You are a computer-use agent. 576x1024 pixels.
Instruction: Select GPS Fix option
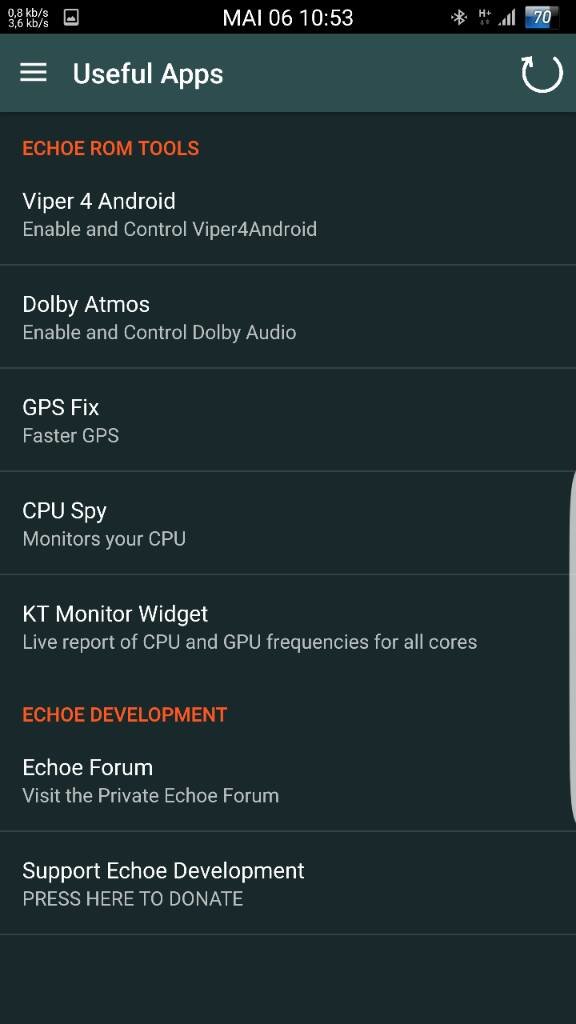pos(288,420)
